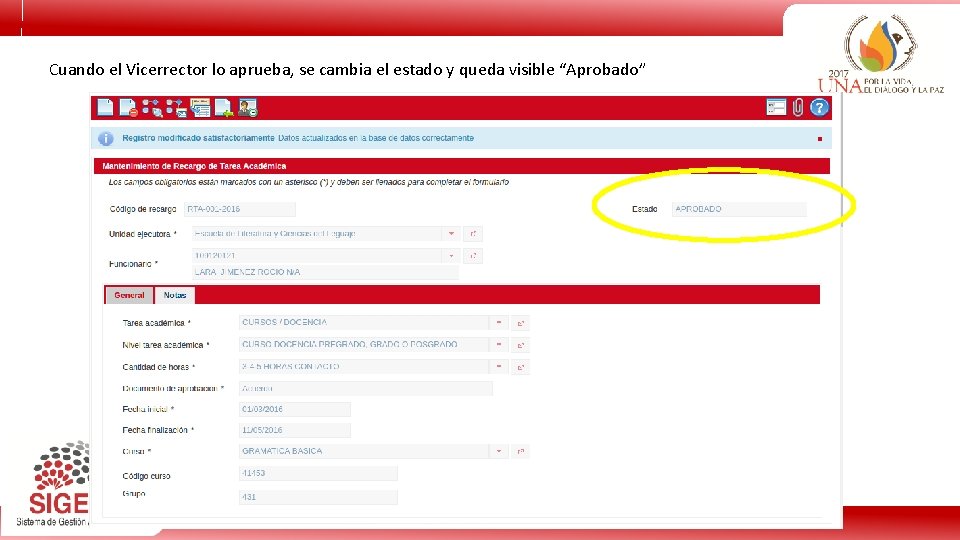Expand the Unidad ejecutora dropdown arrow
The height and width of the screenshot is (540, 960).
tap(451, 234)
